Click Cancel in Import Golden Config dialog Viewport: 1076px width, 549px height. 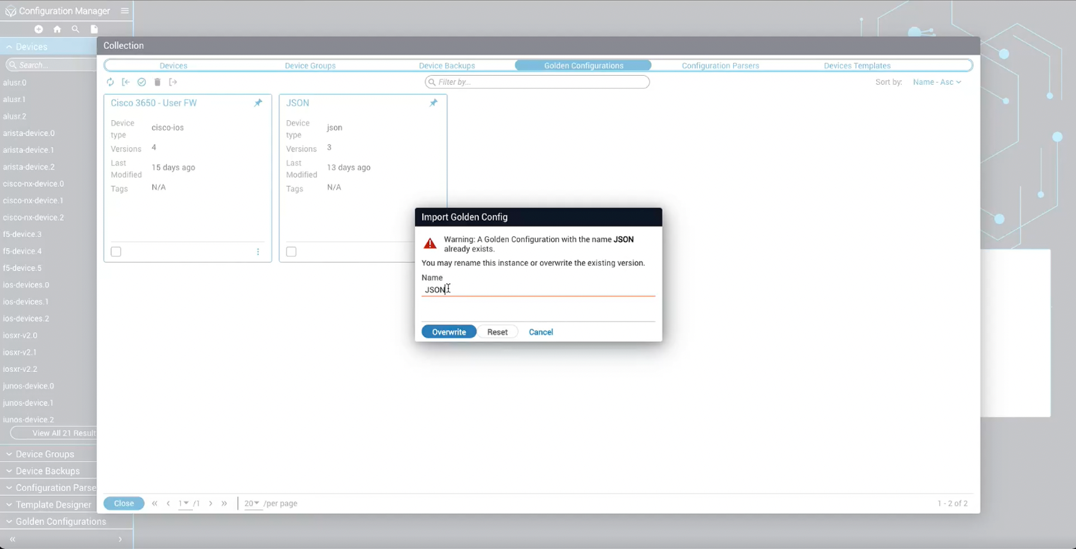(x=541, y=332)
